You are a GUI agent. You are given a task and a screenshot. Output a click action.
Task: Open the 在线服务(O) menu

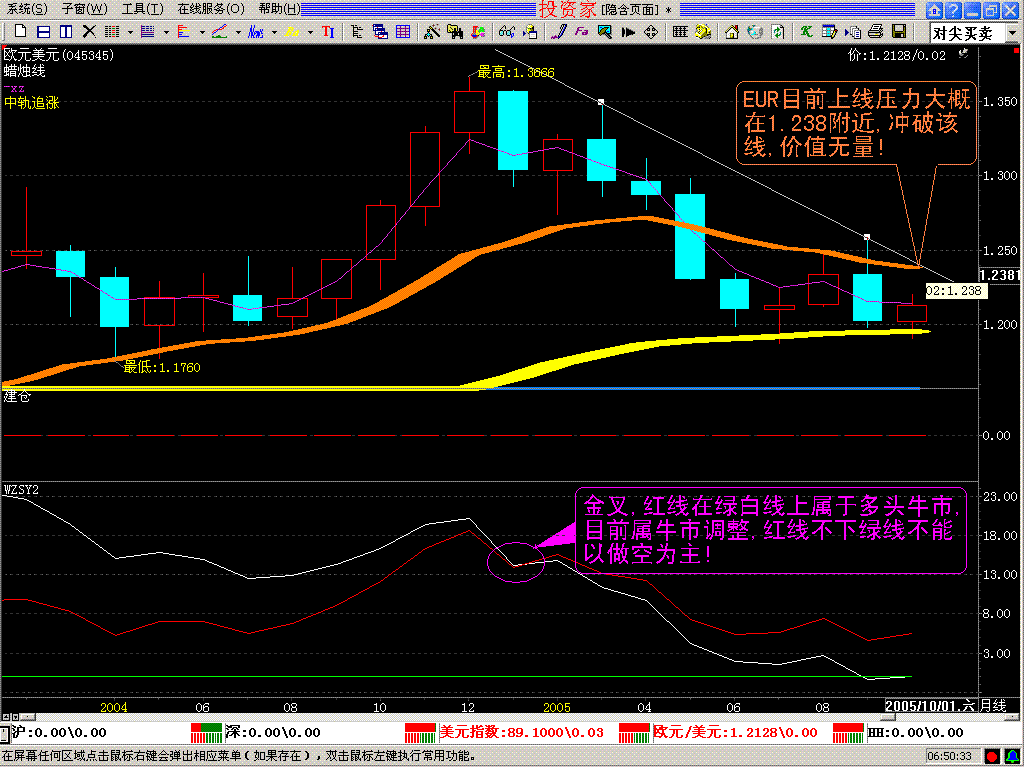coord(211,9)
